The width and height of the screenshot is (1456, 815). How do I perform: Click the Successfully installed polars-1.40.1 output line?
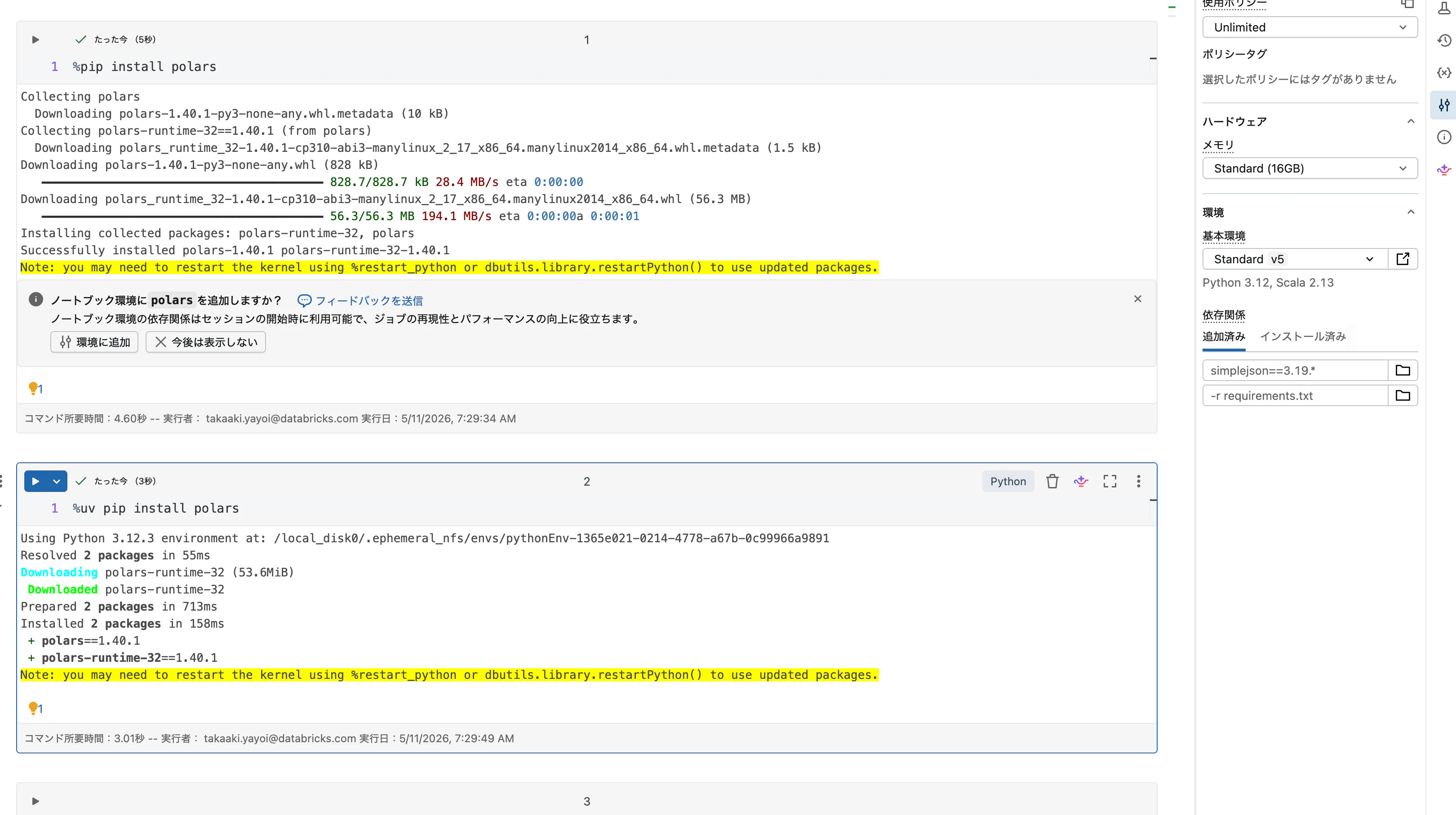tap(235, 250)
